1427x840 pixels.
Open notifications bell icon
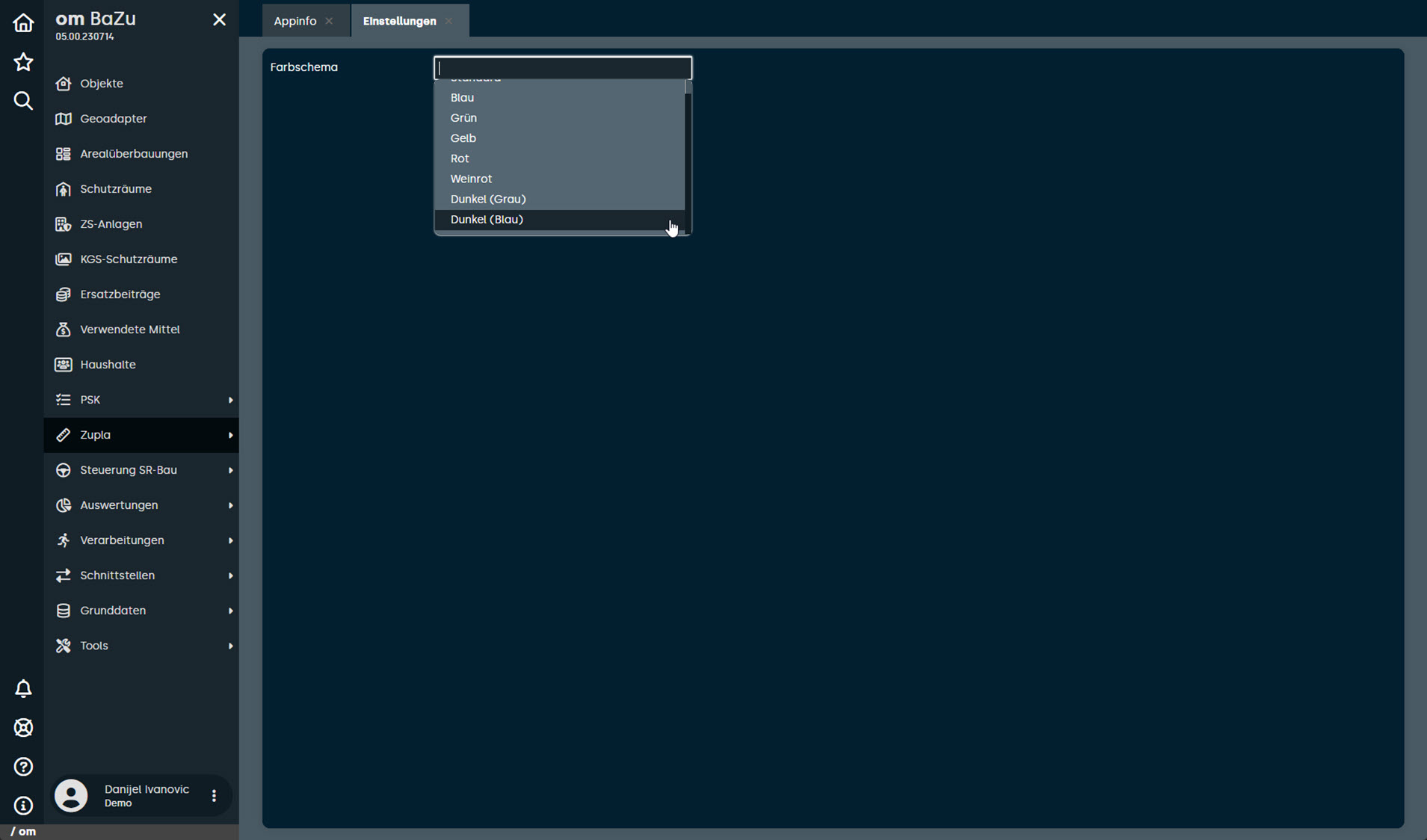[x=23, y=688]
